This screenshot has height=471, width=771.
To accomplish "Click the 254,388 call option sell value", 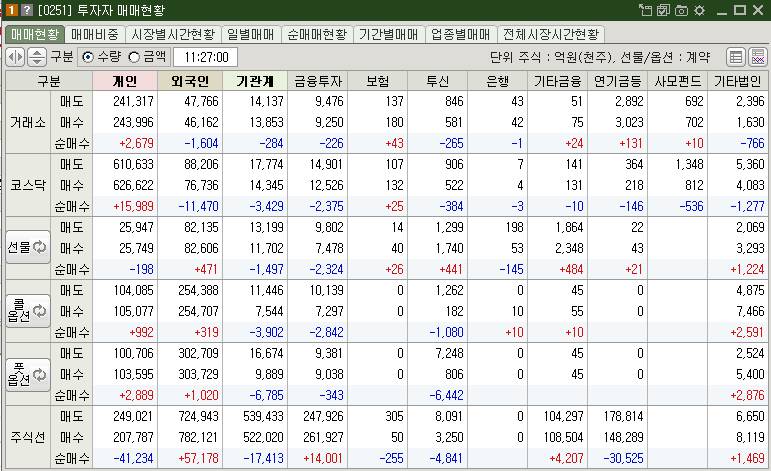I will pos(198,291).
